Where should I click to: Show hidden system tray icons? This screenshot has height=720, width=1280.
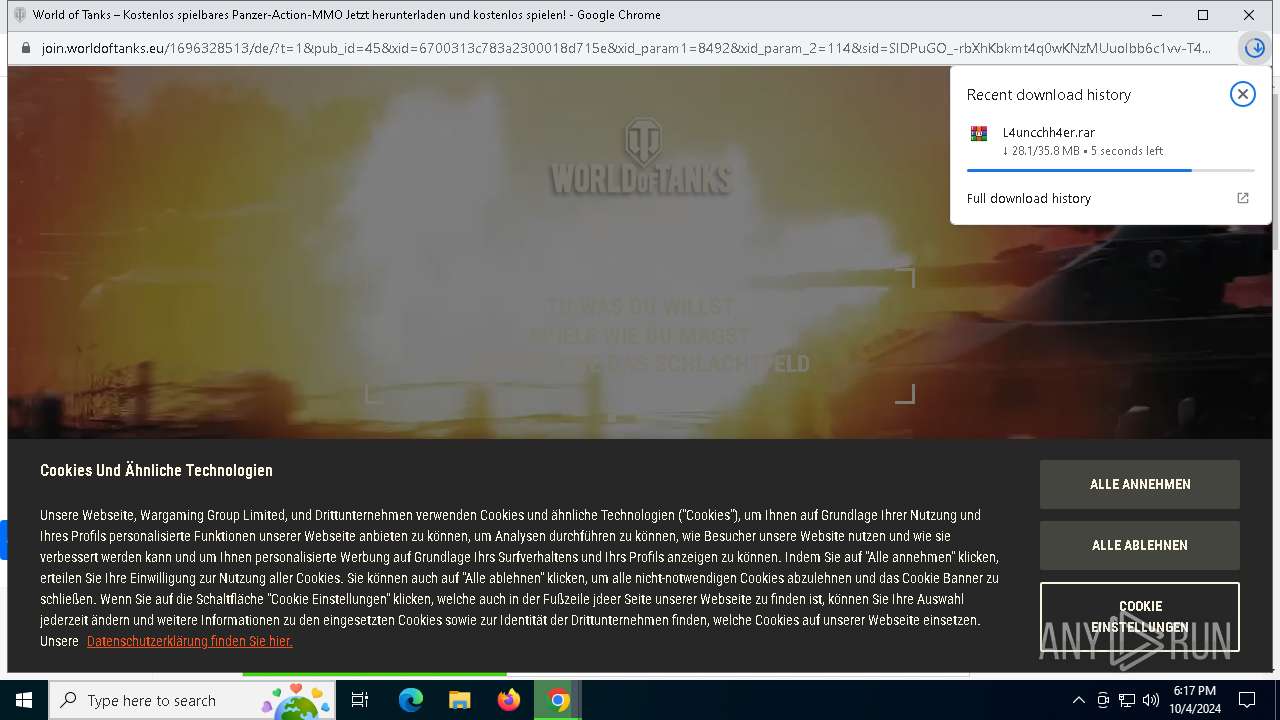pos(1078,700)
